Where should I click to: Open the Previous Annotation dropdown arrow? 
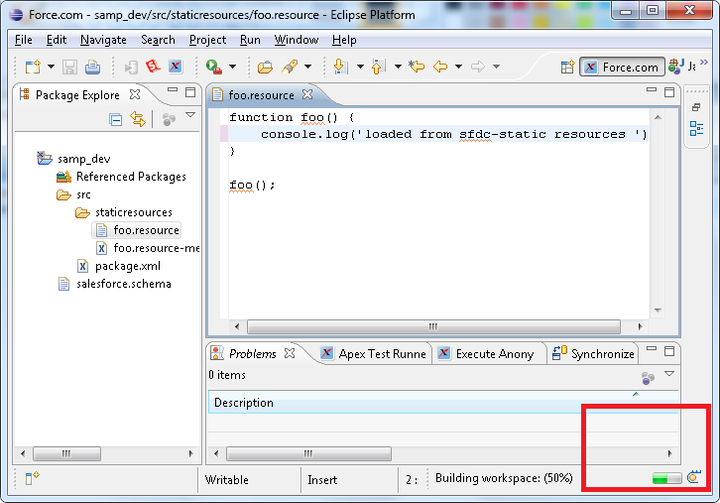pyautogui.click(x=398, y=67)
